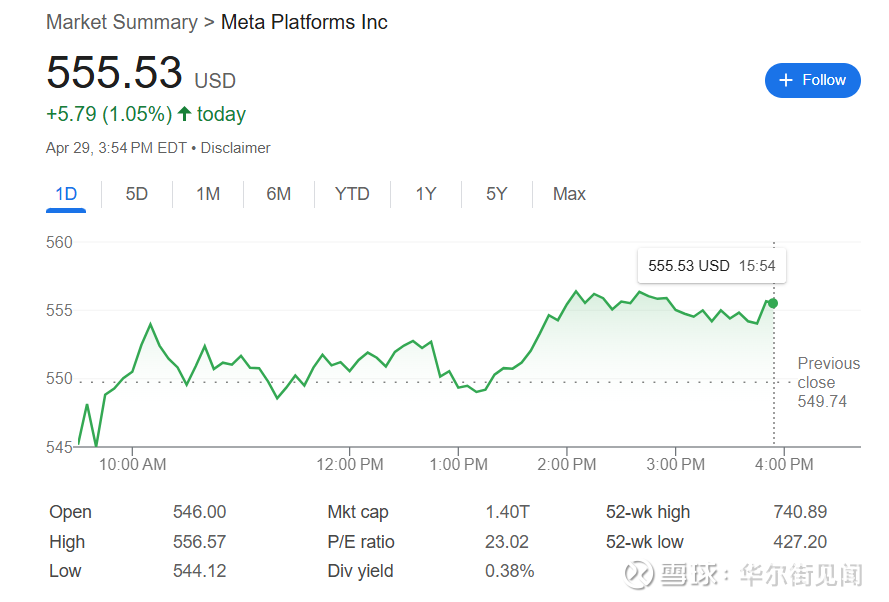Click the Market Summary breadcrumb

(x=121, y=22)
